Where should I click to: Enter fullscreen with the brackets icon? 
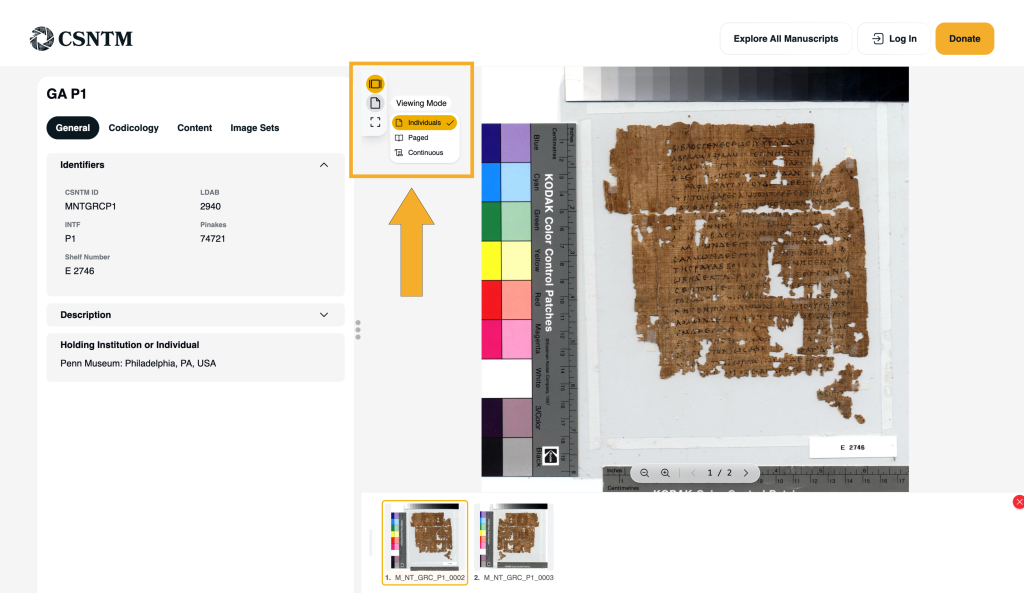tap(375, 122)
